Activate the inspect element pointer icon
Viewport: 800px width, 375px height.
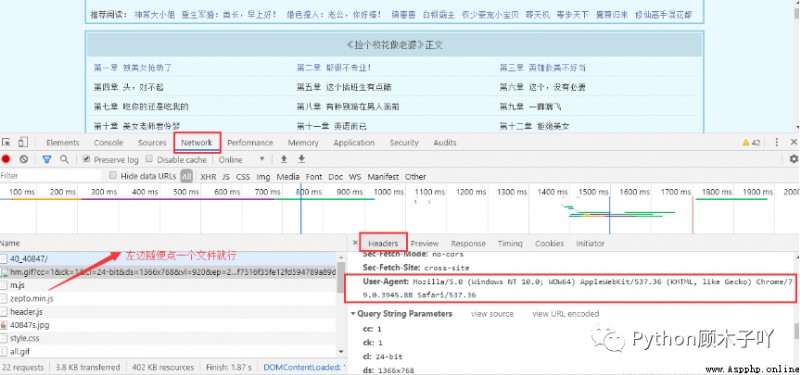(x=6, y=142)
